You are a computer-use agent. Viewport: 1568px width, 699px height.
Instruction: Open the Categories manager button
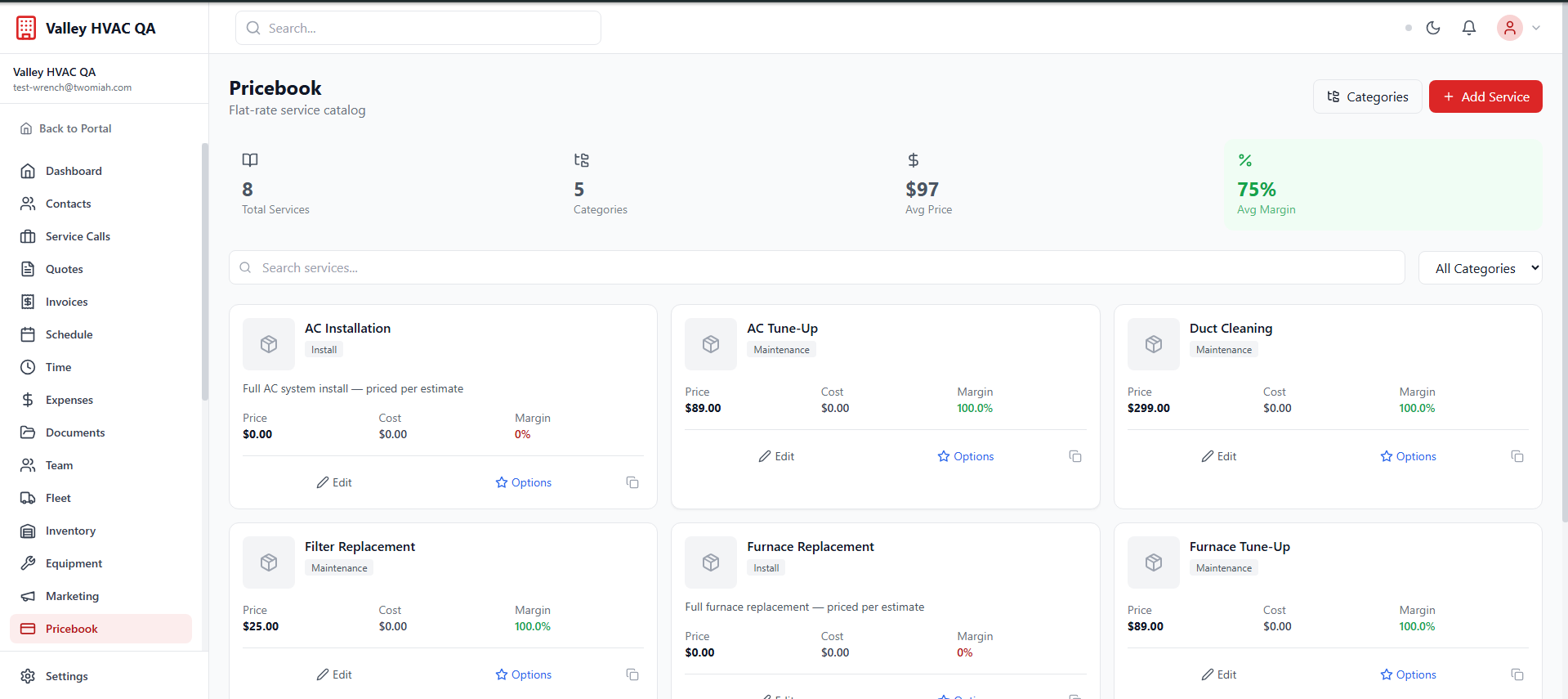[1367, 96]
